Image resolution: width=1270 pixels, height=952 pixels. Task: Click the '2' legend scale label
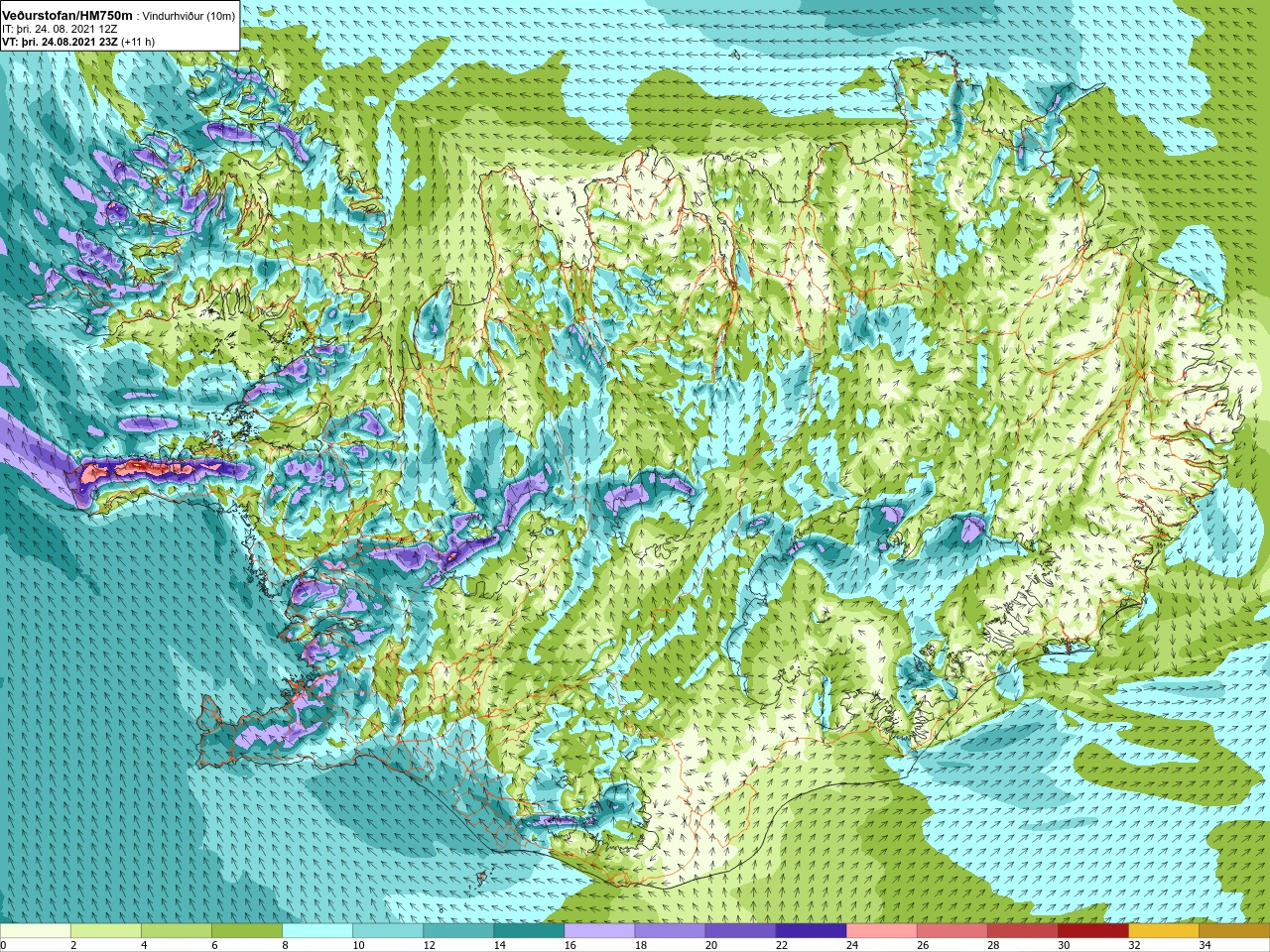point(73,945)
